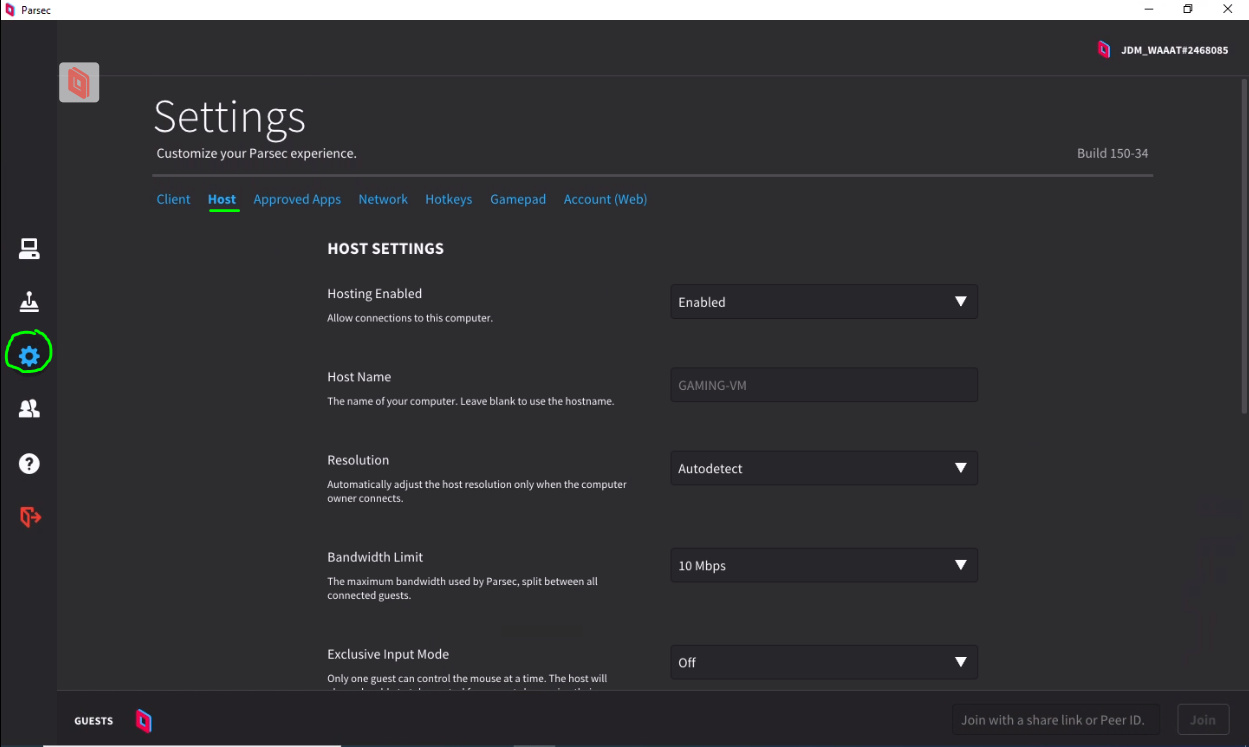Click the HOST SETTINGS heading
Image resolution: width=1249 pixels, height=747 pixels.
pyautogui.click(x=385, y=248)
